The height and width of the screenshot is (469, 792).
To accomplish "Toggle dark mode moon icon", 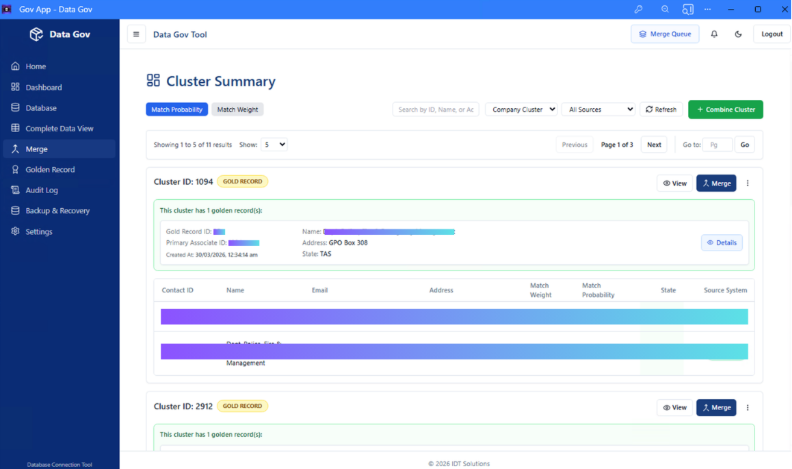I will click(x=738, y=34).
